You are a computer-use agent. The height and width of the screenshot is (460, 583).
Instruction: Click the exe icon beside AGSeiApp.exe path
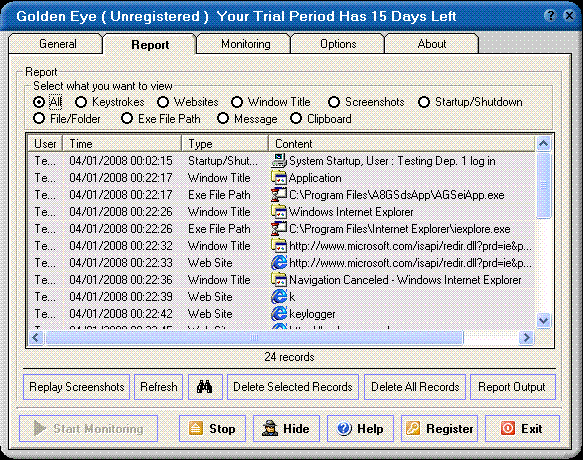[x=279, y=195]
